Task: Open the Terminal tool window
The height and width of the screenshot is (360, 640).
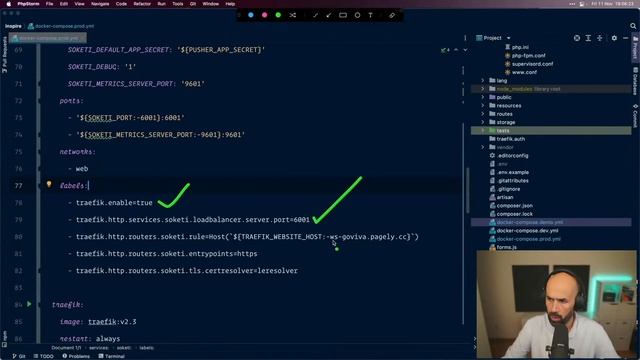Action: pyautogui.click(x=111, y=356)
